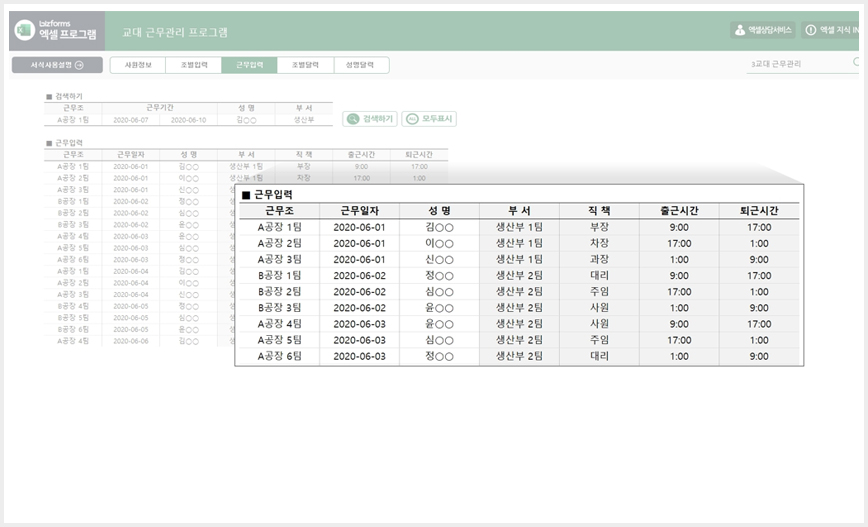Select the 2020-06-04 date beside A공장 2팀
The width and height of the screenshot is (868, 527).
coord(131,283)
